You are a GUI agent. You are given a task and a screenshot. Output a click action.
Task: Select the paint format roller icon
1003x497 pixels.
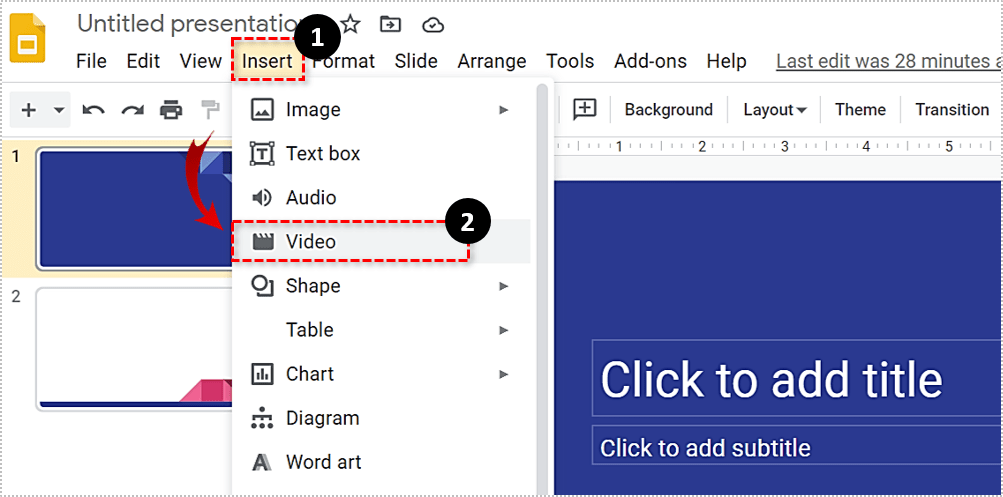(210, 110)
